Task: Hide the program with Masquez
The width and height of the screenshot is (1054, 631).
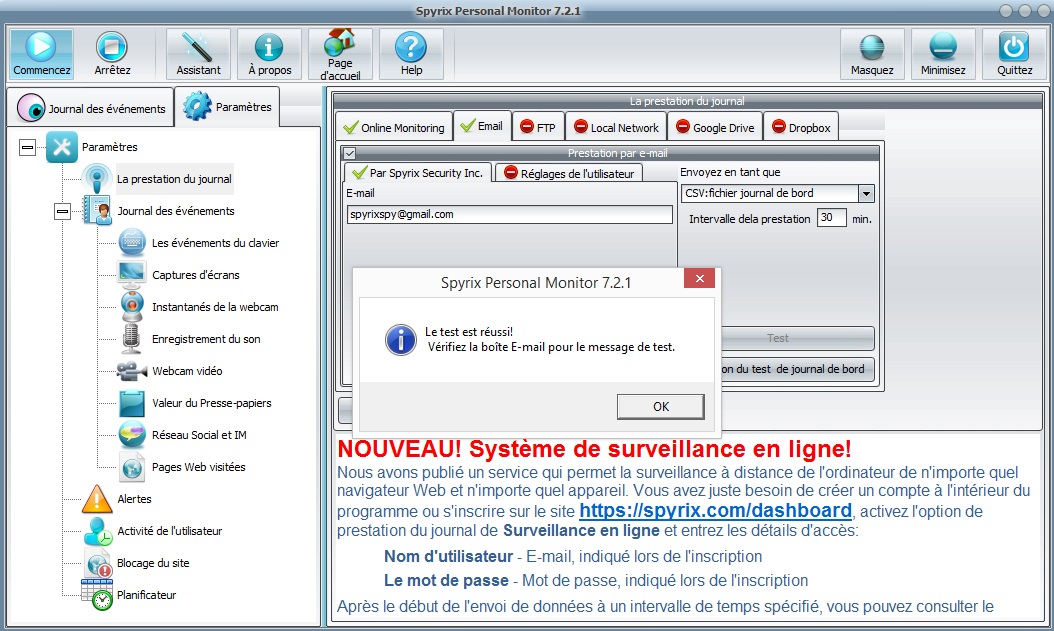Action: point(872,54)
